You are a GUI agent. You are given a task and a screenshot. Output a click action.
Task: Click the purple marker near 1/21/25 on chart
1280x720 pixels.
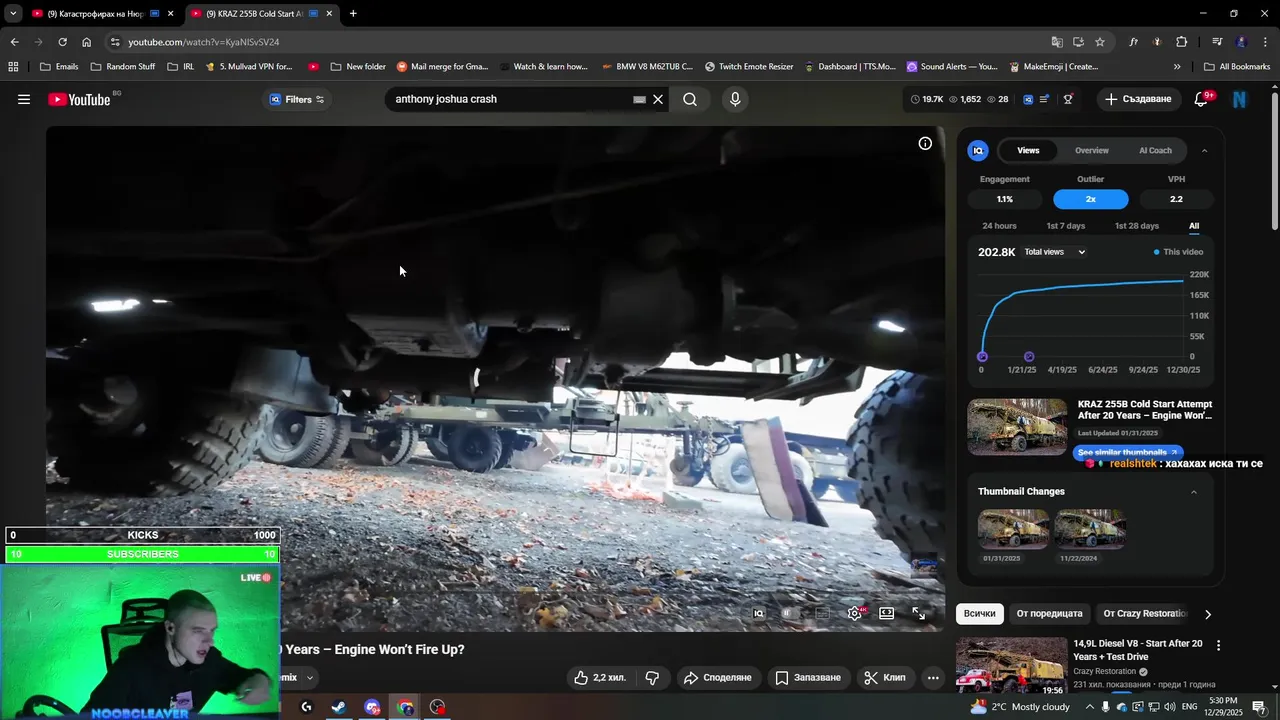point(1029,356)
